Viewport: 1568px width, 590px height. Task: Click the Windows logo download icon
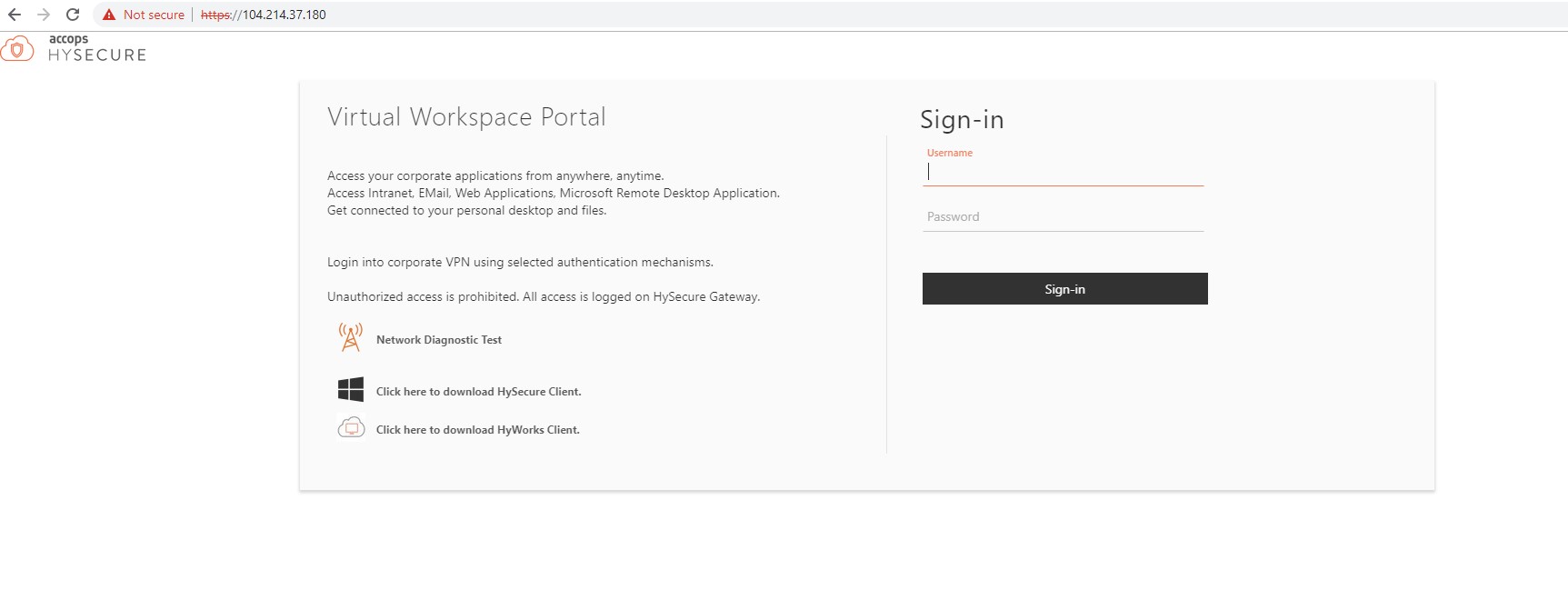pos(351,389)
